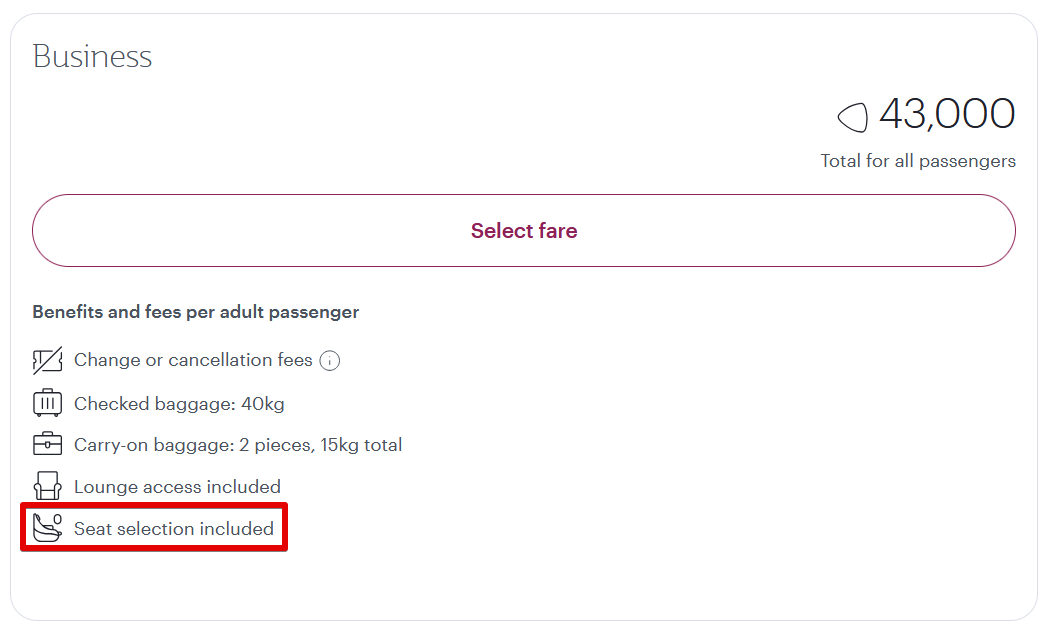Click Benefits and fees per adult passenger heading
Image resolution: width=1046 pixels, height=629 pixels.
195,312
